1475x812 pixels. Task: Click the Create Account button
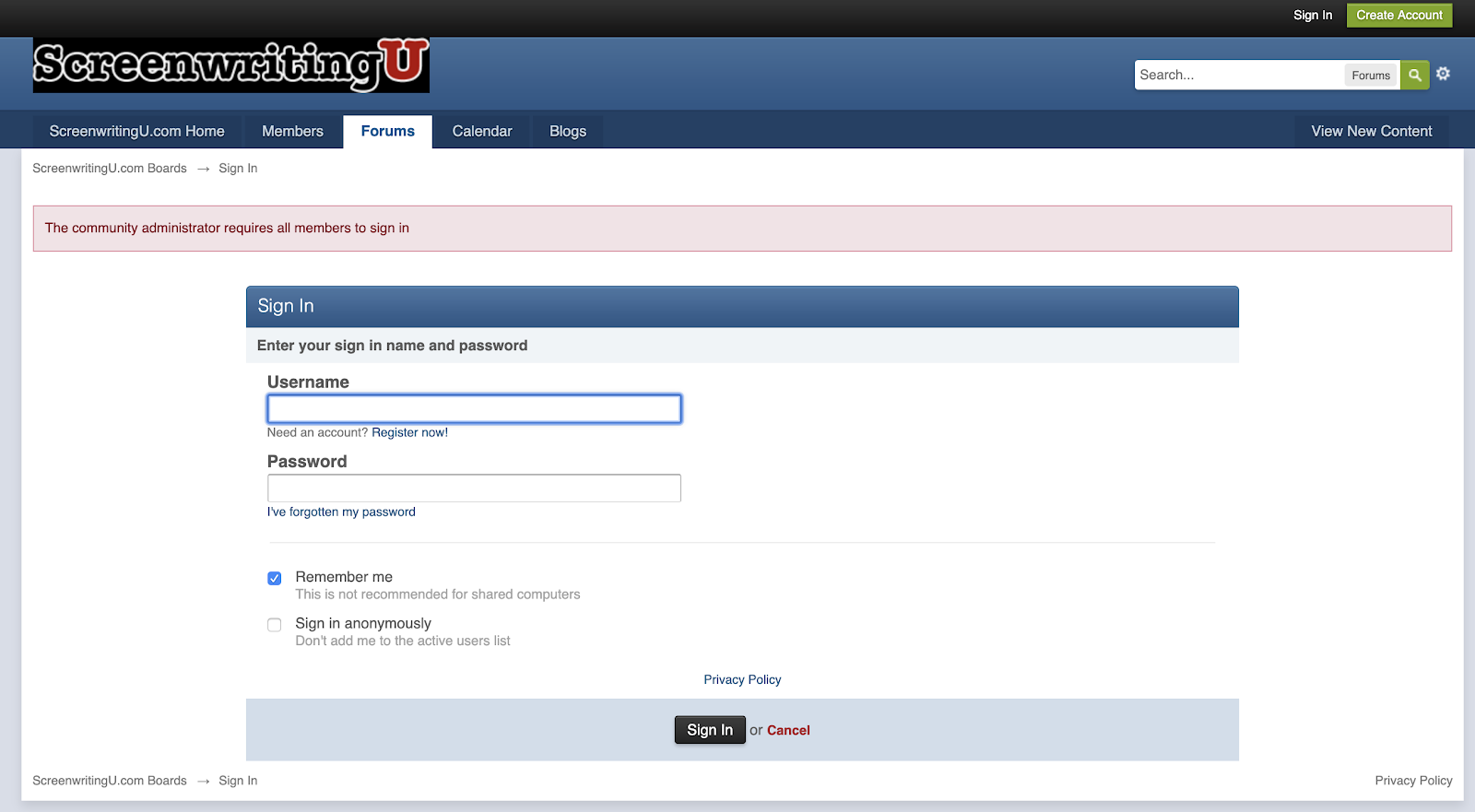pyautogui.click(x=1398, y=16)
